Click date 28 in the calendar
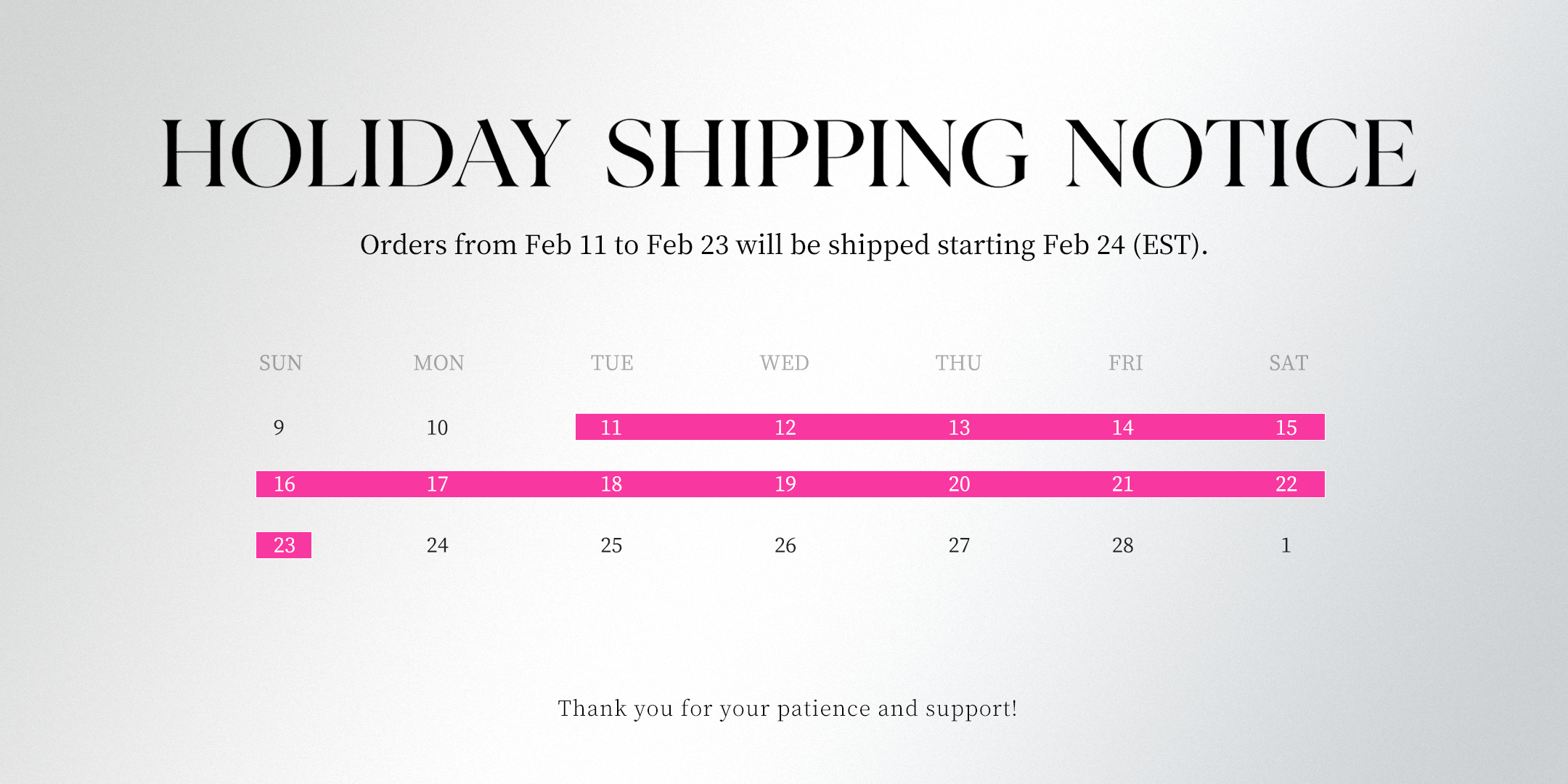 click(1122, 545)
